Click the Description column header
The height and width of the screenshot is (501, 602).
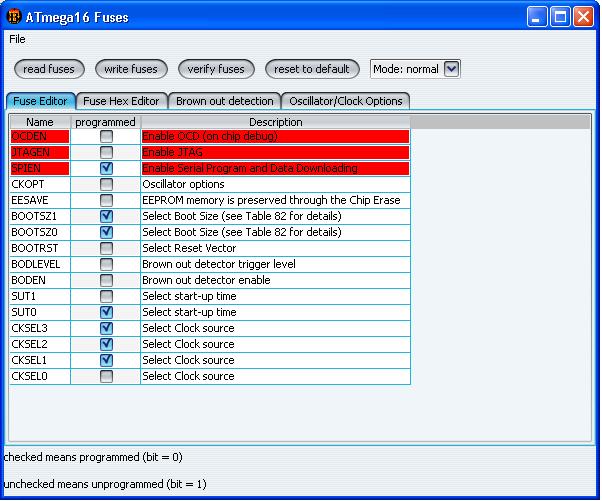pos(276,122)
